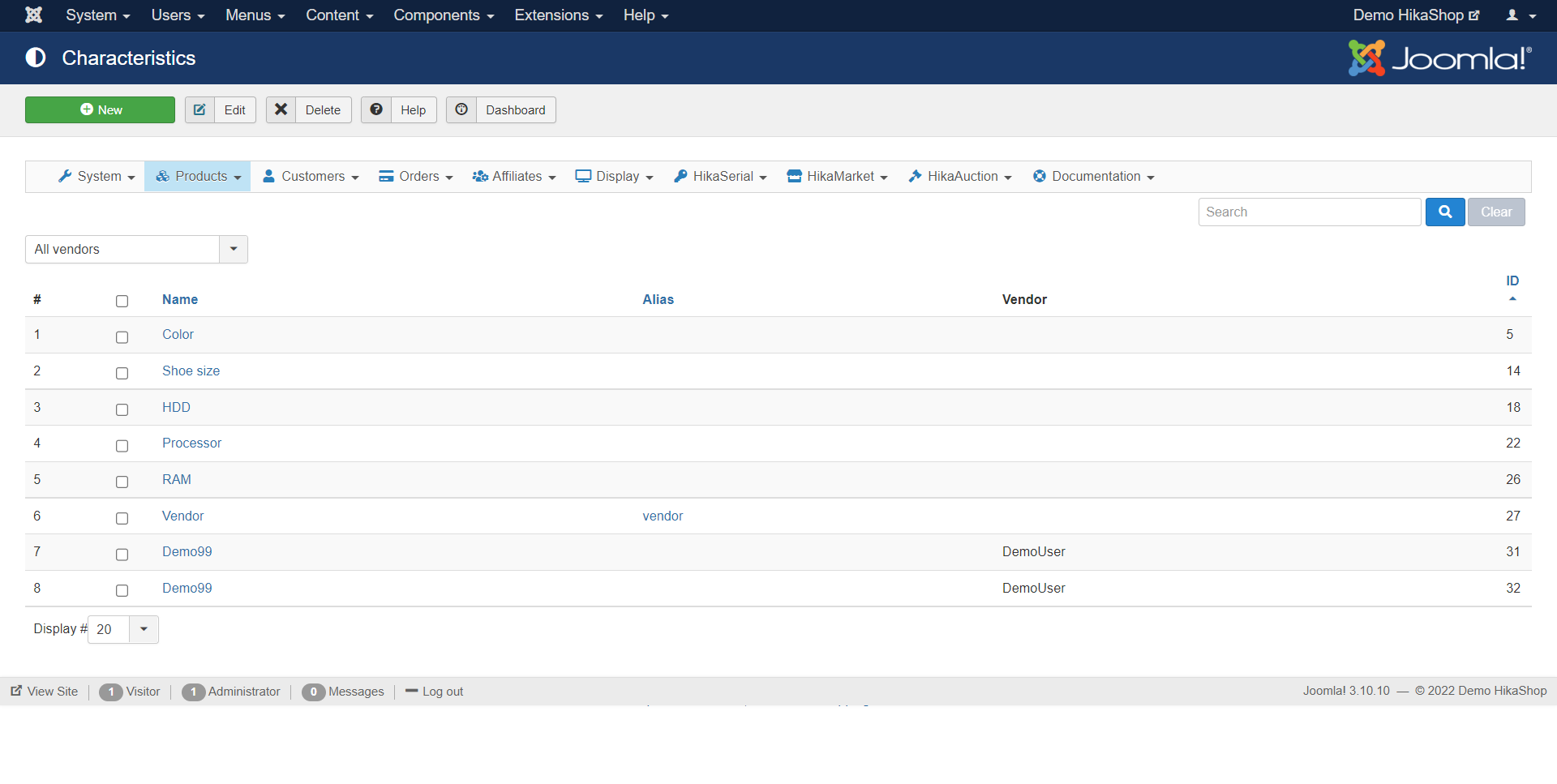1557x784 pixels.
Task: Check the box for the Color row
Action: click(122, 336)
